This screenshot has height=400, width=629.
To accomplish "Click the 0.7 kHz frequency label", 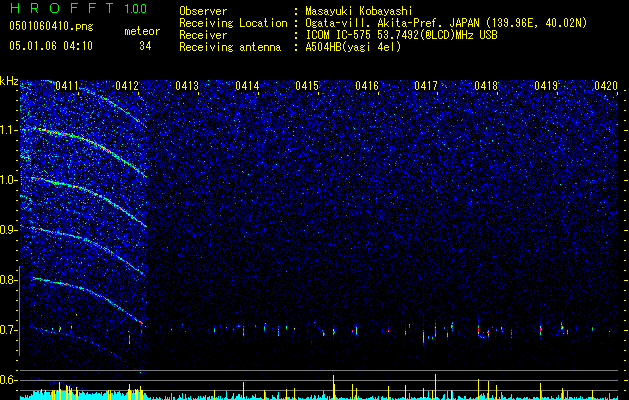I will (x=9, y=330).
